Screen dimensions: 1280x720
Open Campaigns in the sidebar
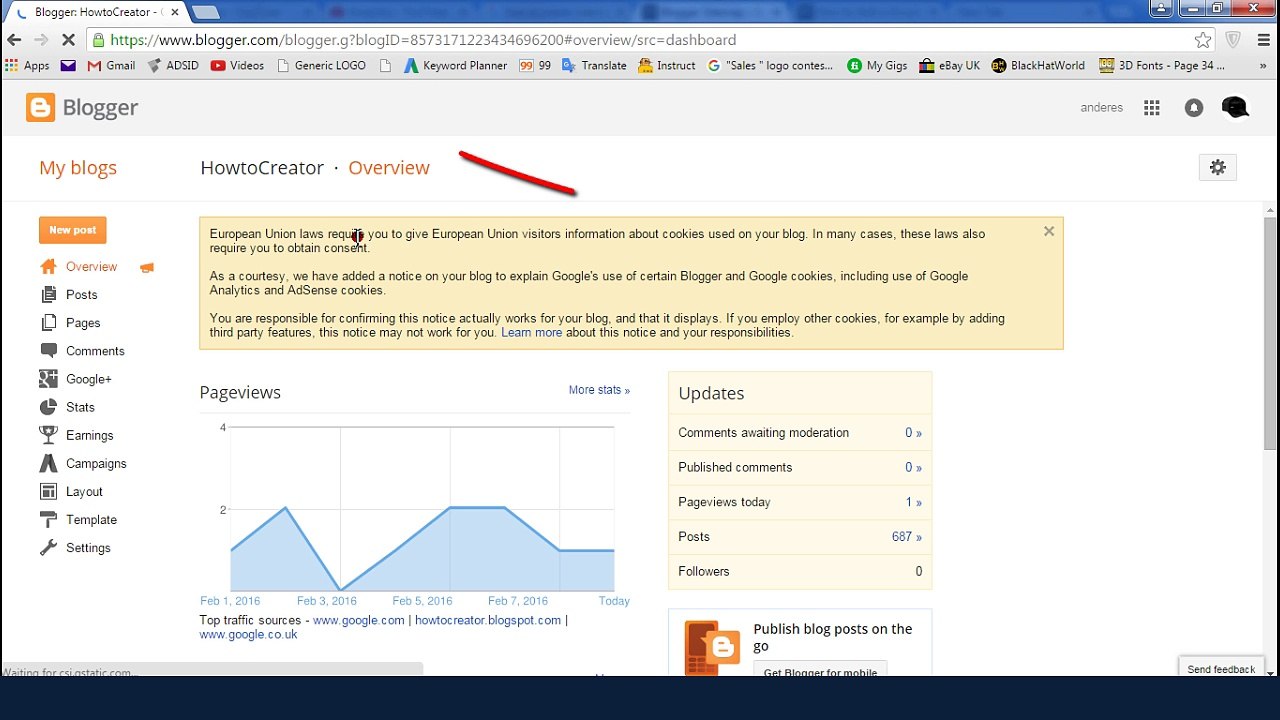[96, 464]
